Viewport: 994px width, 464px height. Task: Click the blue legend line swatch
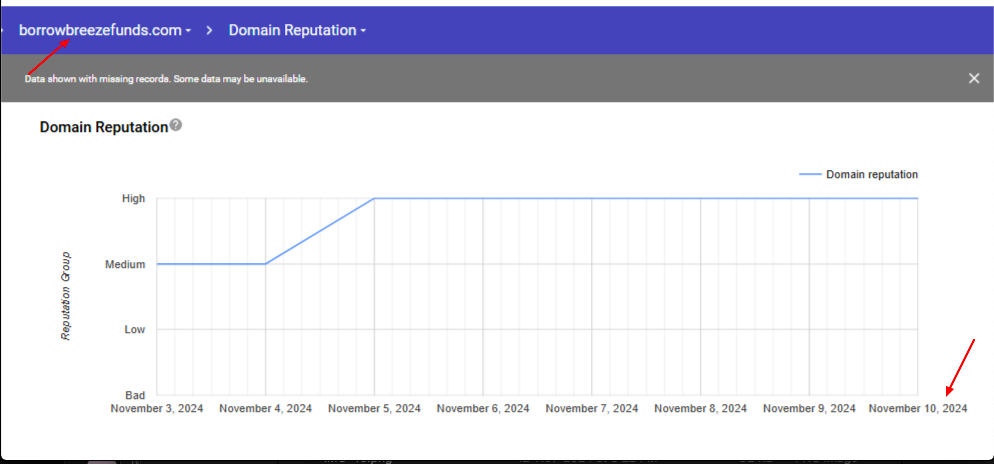810,174
